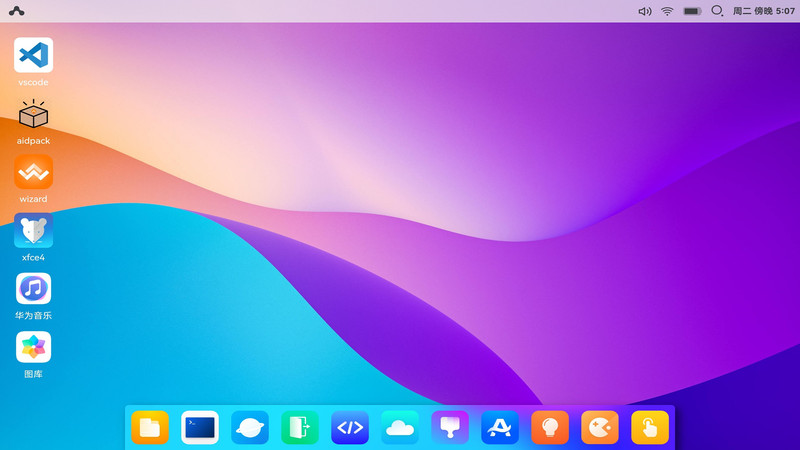Open the volume control in top bar
Viewport: 800px width, 450px height.
point(645,11)
